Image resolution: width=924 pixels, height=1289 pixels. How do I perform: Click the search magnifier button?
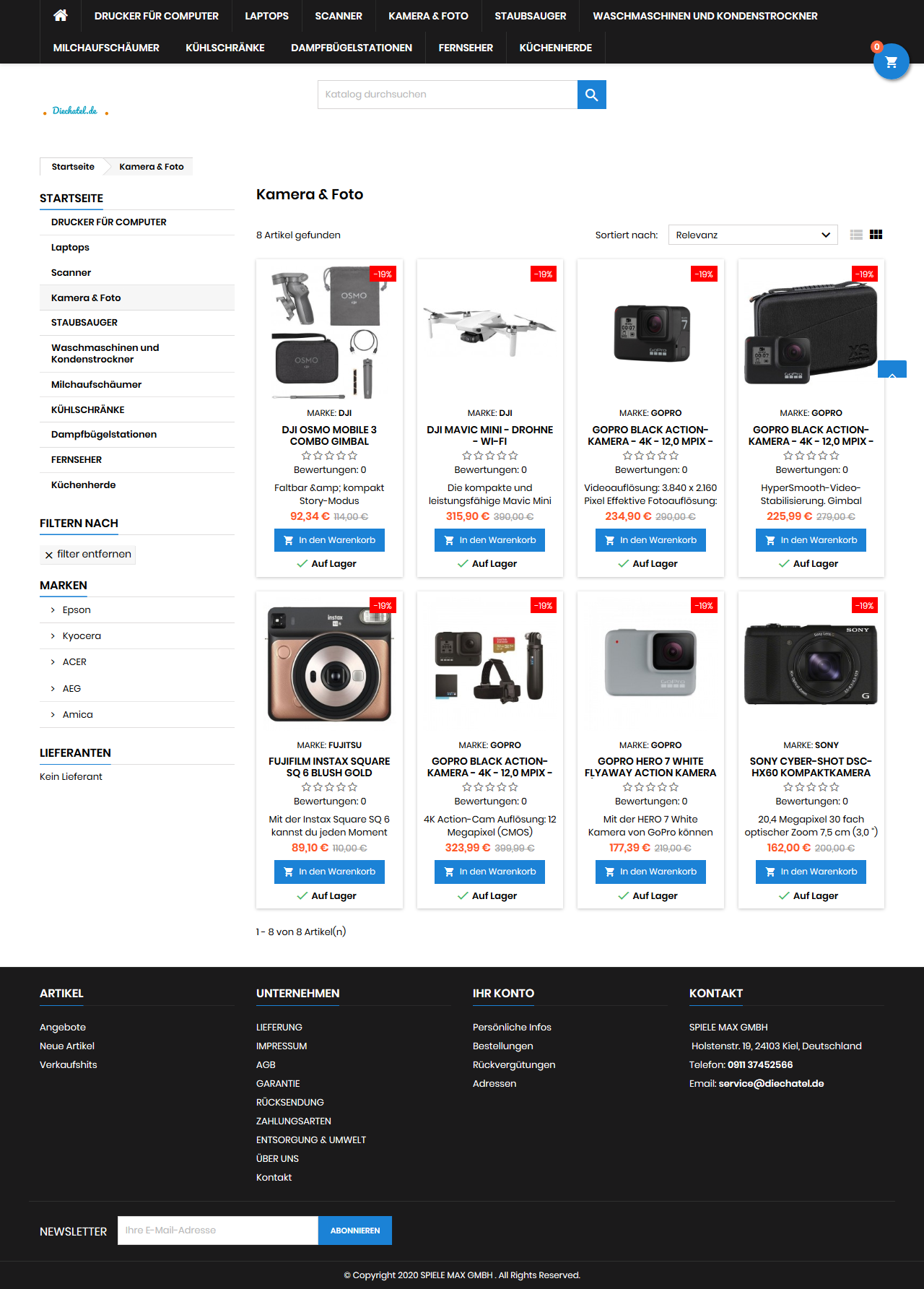coord(591,95)
